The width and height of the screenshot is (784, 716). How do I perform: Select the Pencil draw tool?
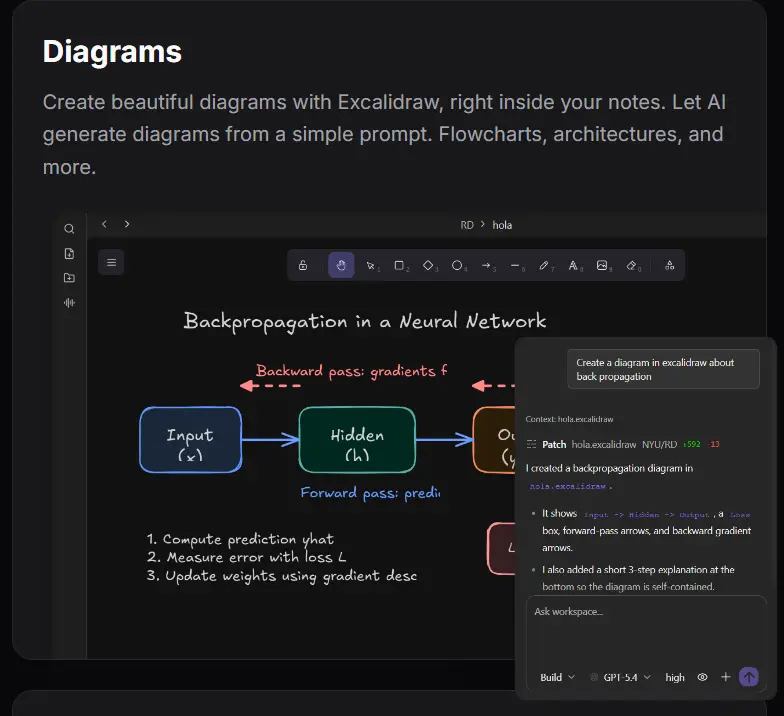coord(544,266)
